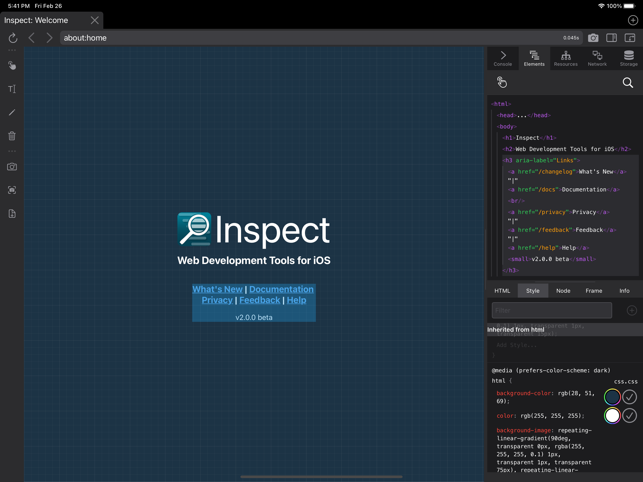Select the br node in DOM tree
The height and width of the screenshot is (482, 643).
pyautogui.click(x=516, y=201)
